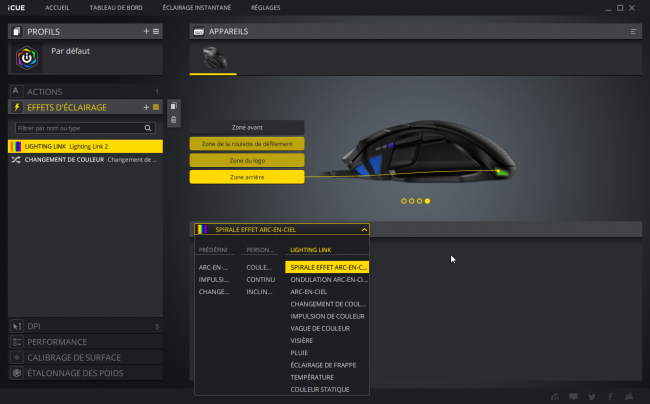Viewport: 650px width, 404px height.
Task: Click the trash delete icon
Action: pyautogui.click(x=174, y=120)
